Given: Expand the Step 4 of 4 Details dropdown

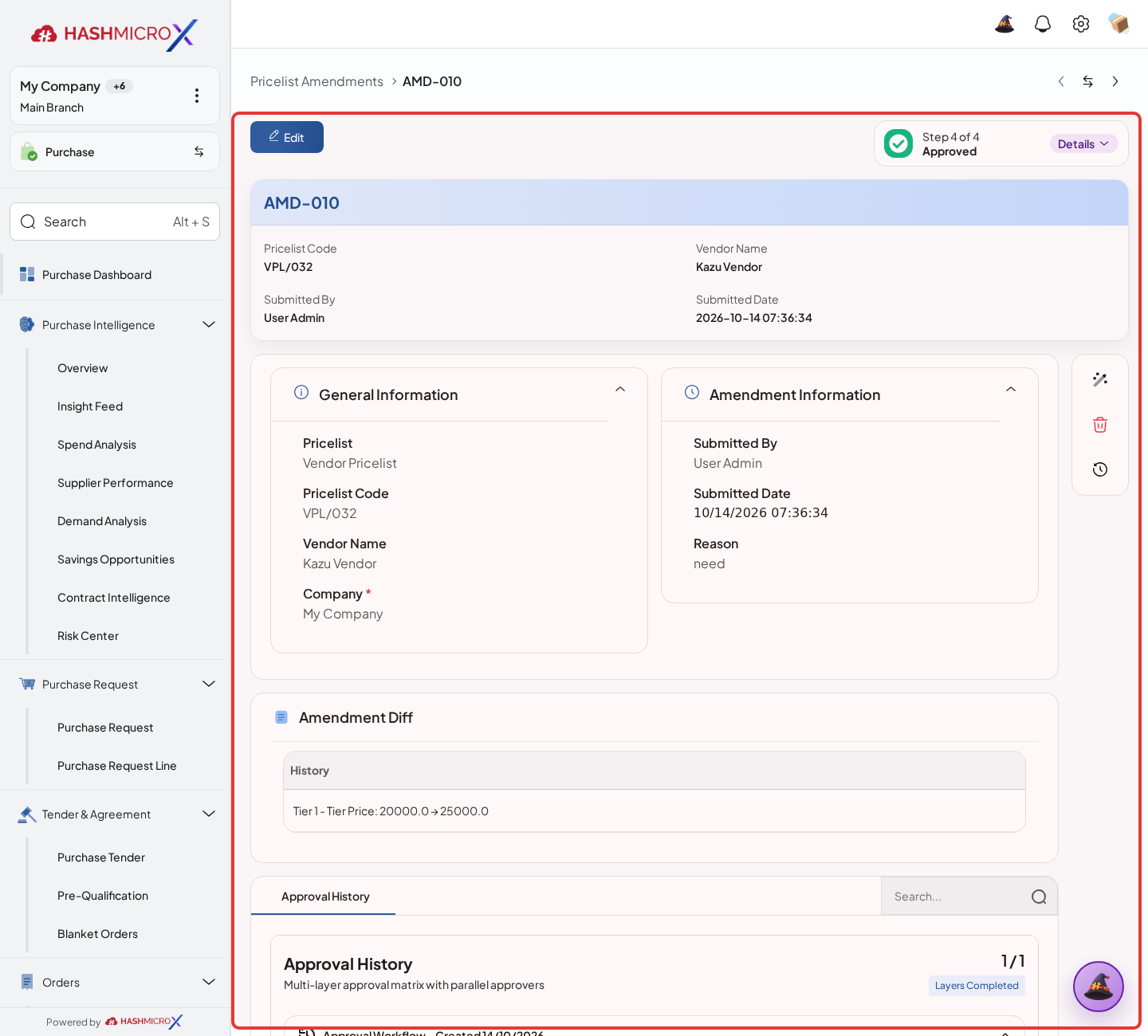Looking at the screenshot, I should click(1083, 144).
